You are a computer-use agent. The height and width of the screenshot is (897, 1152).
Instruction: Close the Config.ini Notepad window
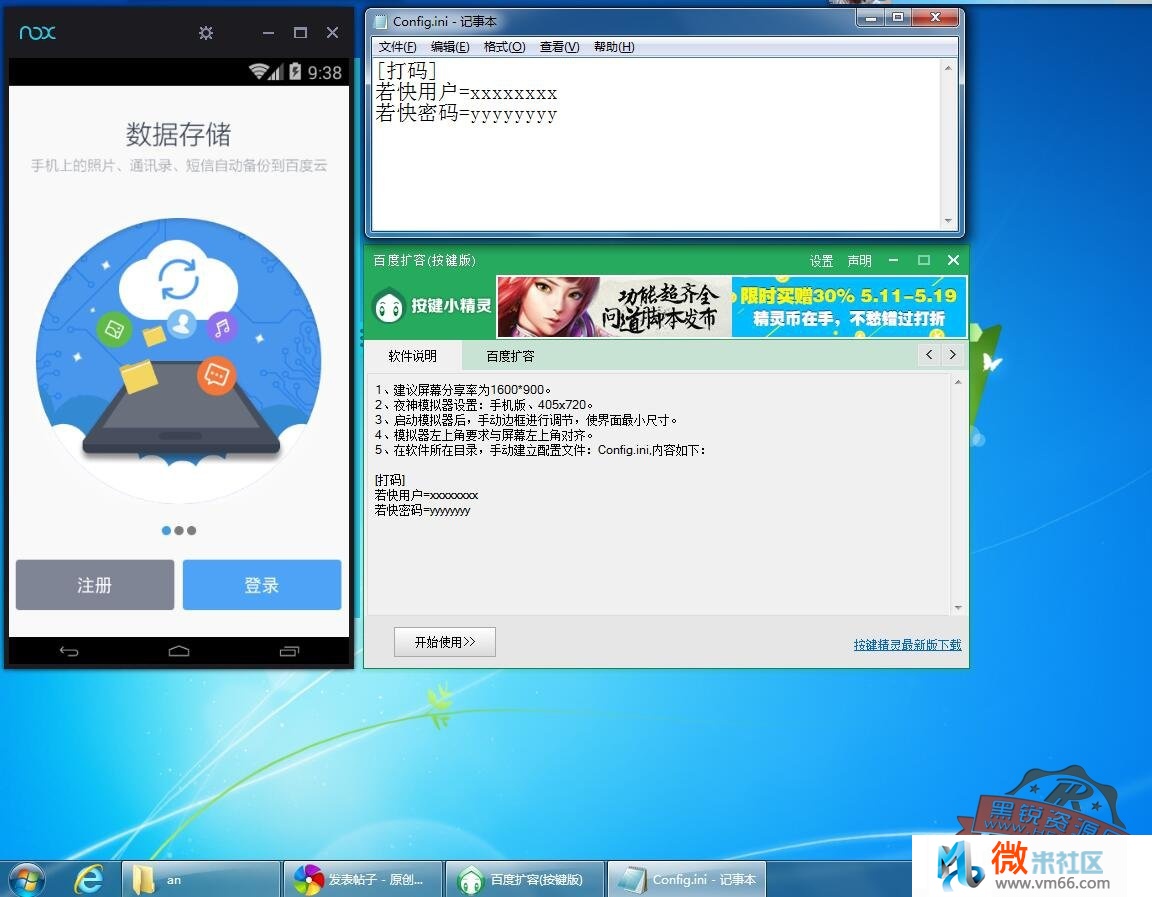[935, 18]
